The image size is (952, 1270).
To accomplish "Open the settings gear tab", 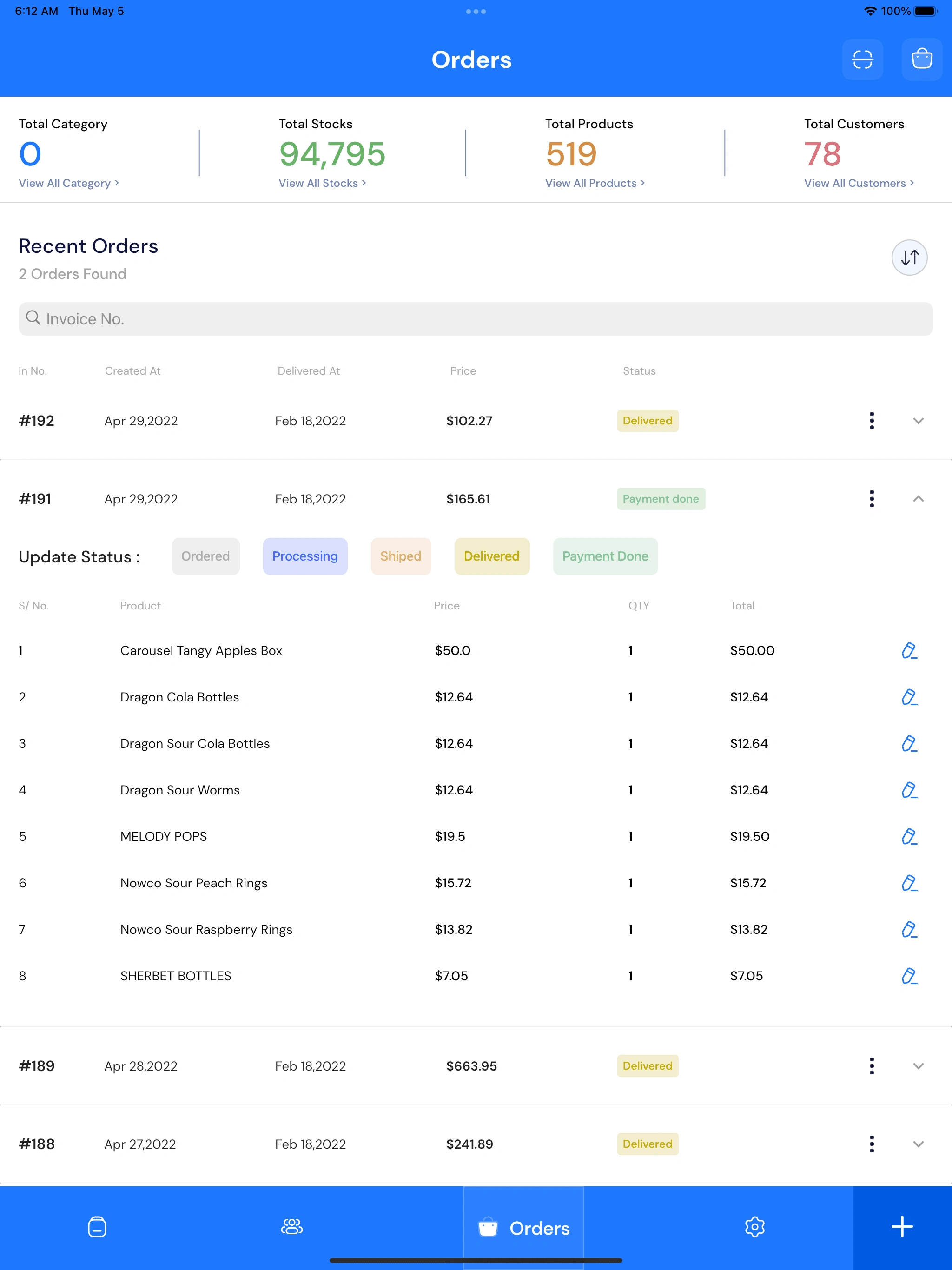I will (x=754, y=1227).
